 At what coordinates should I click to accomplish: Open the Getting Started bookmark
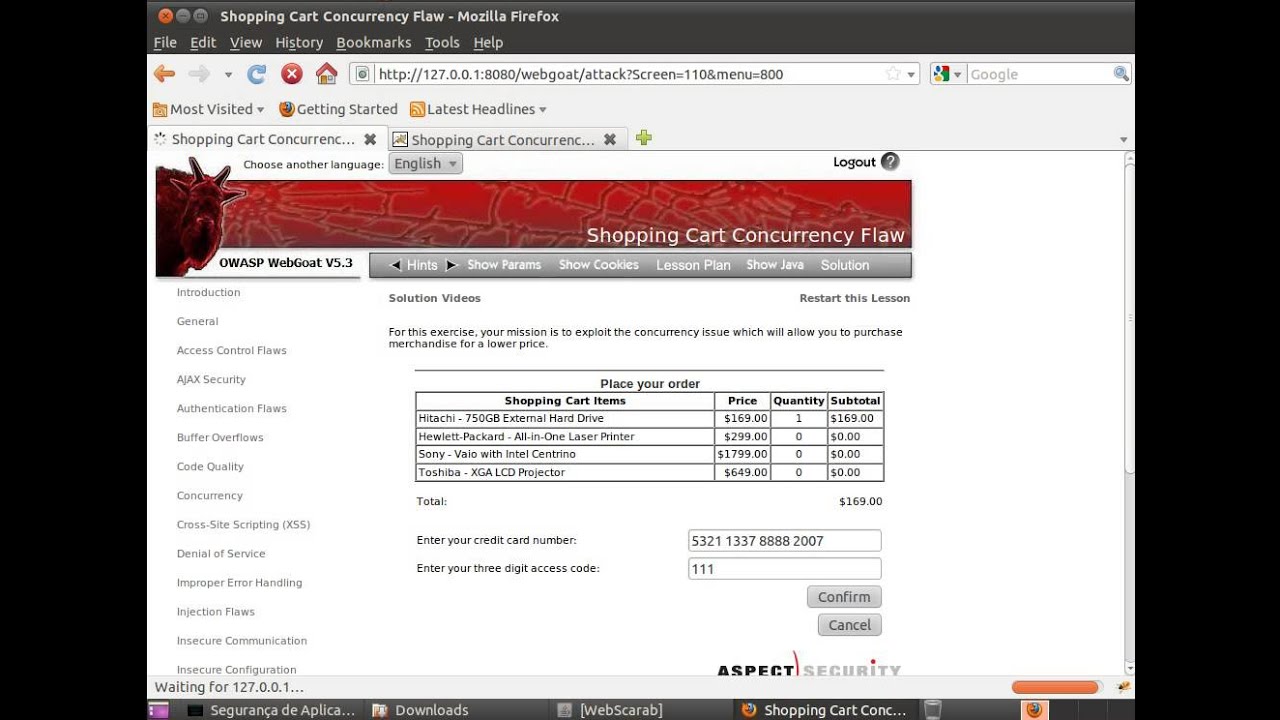click(x=338, y=109)
